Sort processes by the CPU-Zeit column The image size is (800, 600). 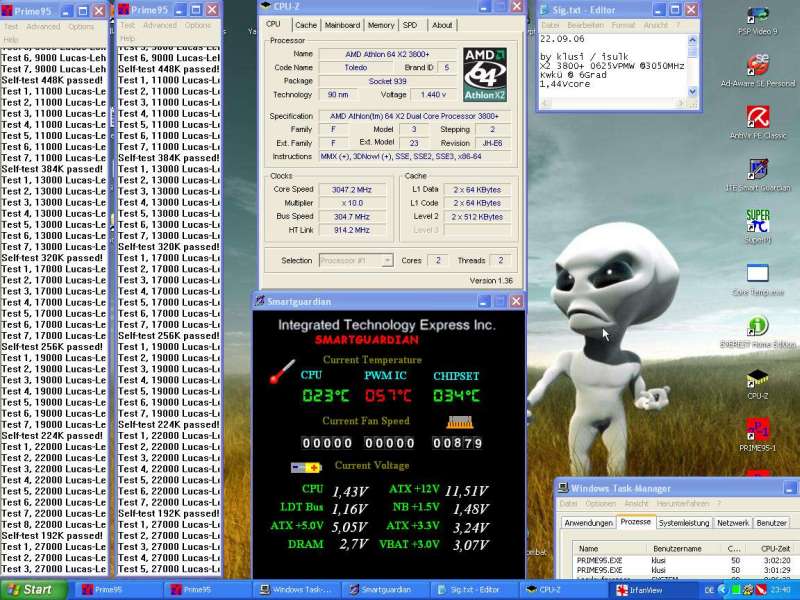(772, 548)
